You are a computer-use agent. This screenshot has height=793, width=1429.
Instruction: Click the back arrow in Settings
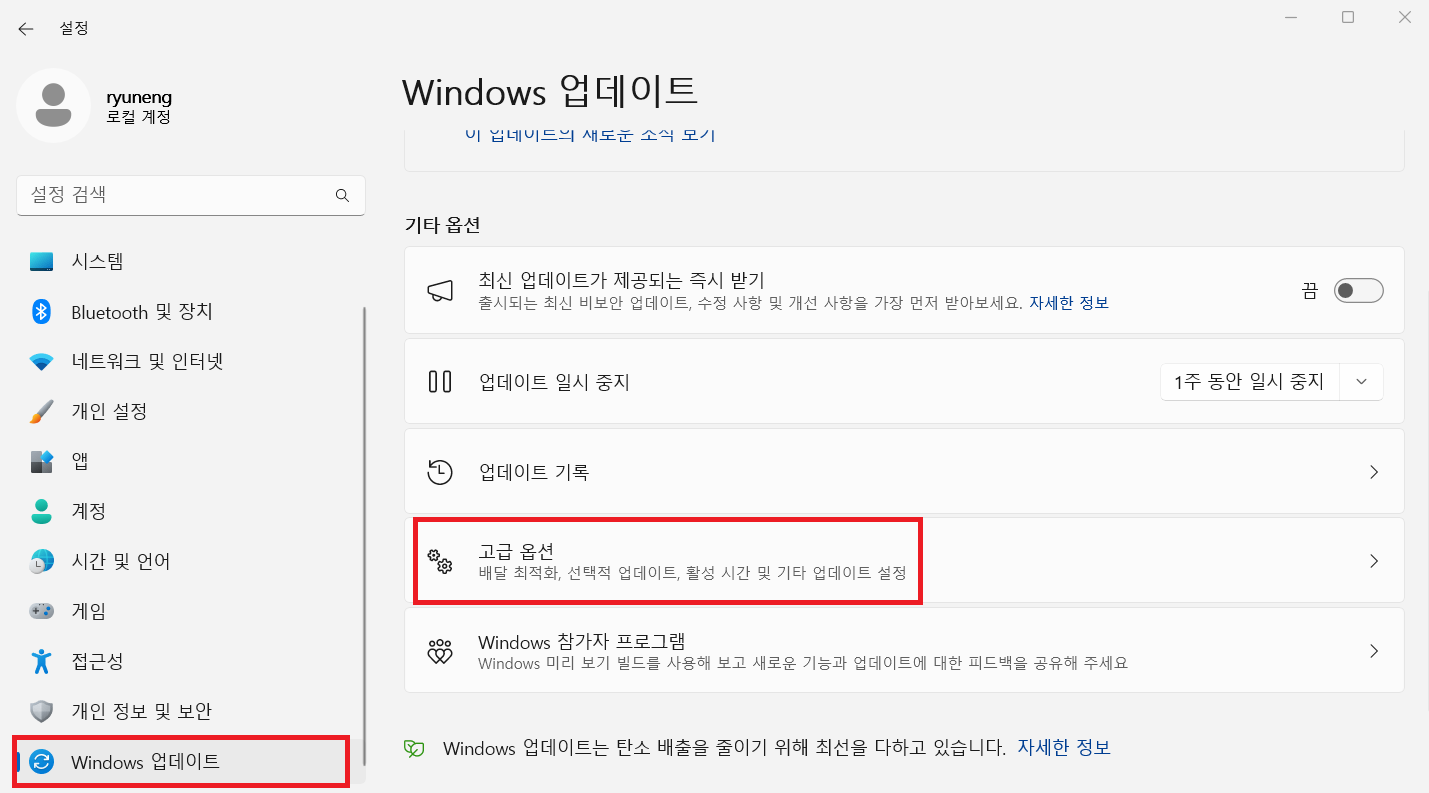(x=26, y=29)
